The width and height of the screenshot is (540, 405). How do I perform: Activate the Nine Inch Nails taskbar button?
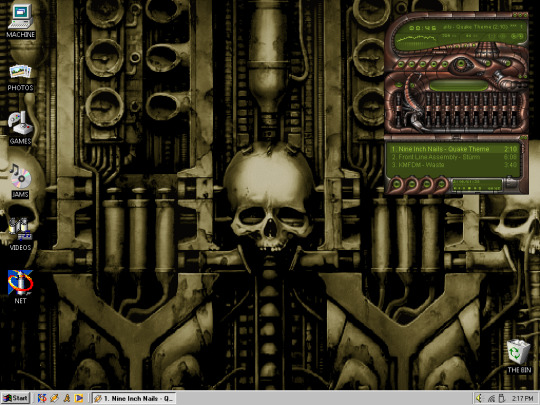(x=134, y=398)
